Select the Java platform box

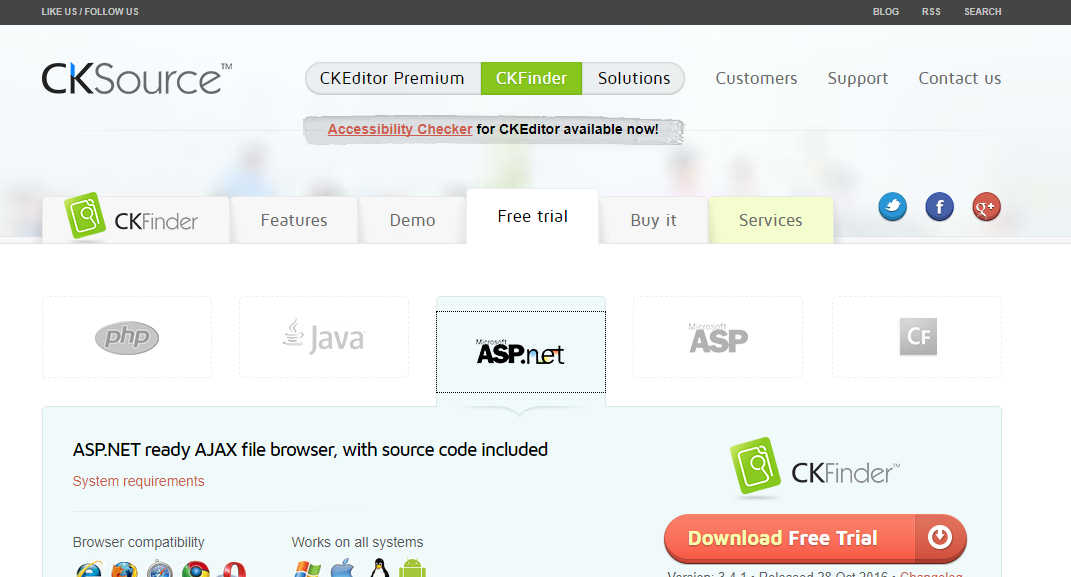pos(324,337)
